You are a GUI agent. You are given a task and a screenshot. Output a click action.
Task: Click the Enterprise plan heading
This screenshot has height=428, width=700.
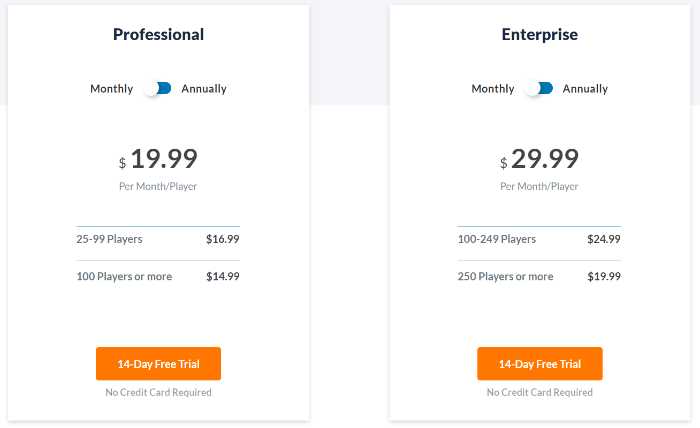click(540, 35)
